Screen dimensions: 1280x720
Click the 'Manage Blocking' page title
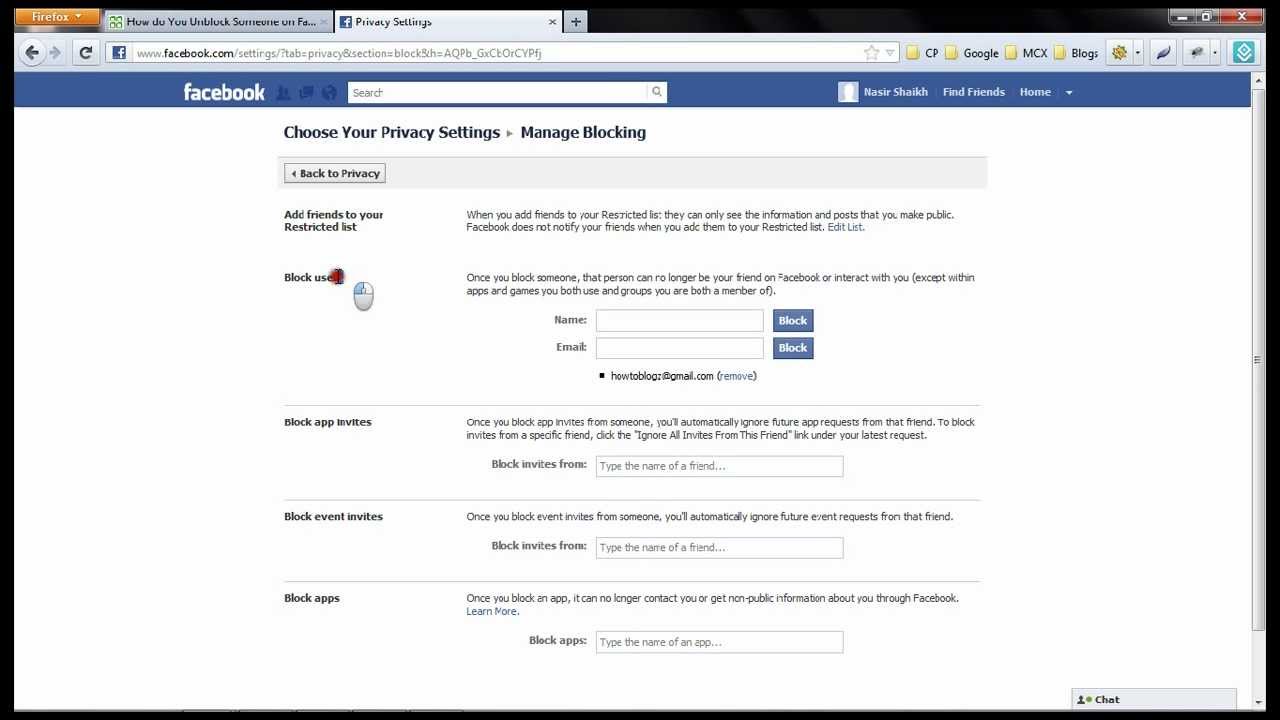[x=583, y=132]
